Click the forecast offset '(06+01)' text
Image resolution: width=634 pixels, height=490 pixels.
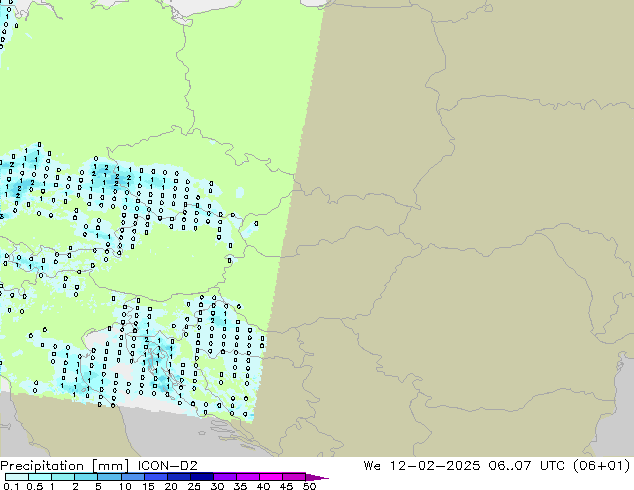coord(602,466)
